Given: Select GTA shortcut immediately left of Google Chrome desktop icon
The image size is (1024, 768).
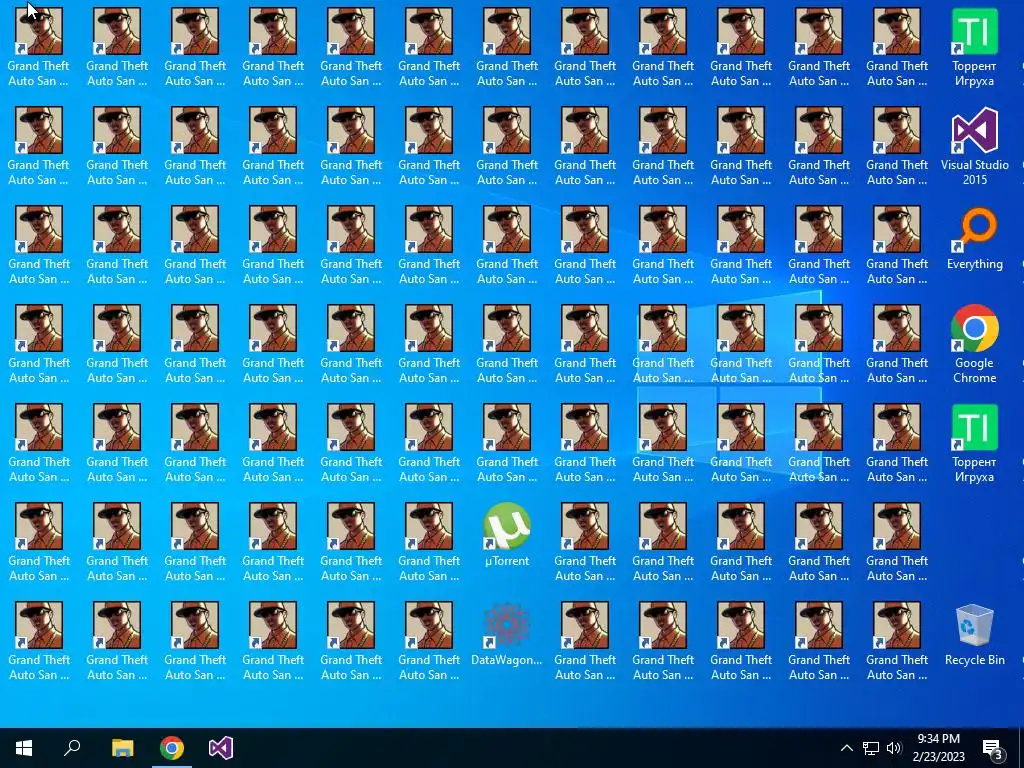Looking at the screenshot, I should 897,344.
